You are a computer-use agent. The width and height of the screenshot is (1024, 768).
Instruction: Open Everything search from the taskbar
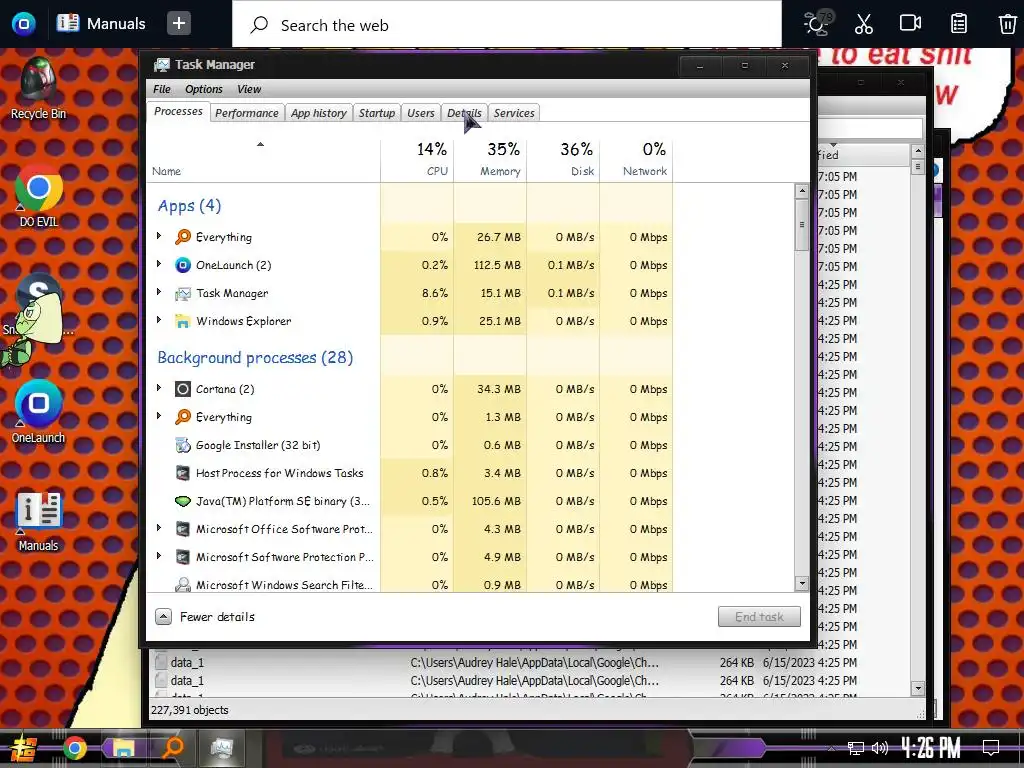(x=172, y=748)
